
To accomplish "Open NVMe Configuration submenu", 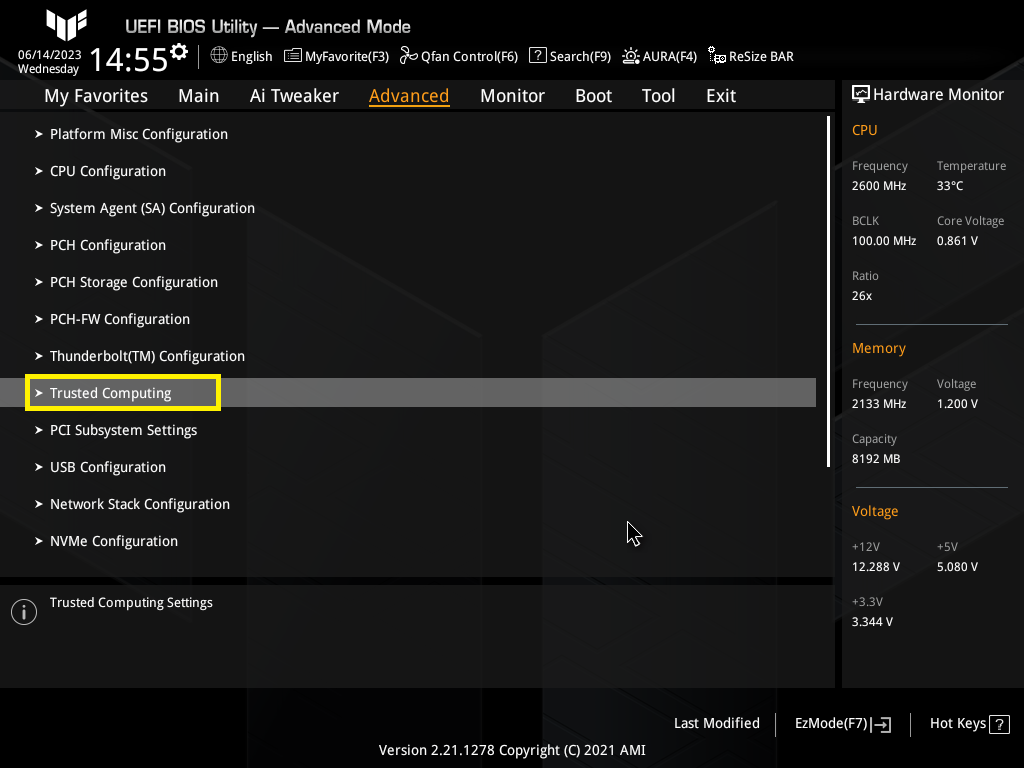I will pos(114,541).
